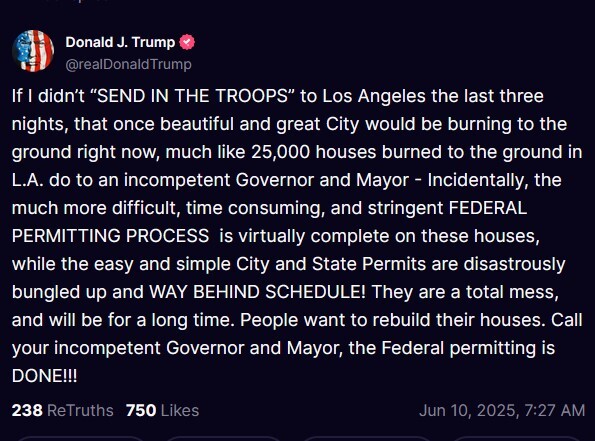Click the first action button outline at bottom left
Viewport: 595px width, 441px height.
pos(80,439)
